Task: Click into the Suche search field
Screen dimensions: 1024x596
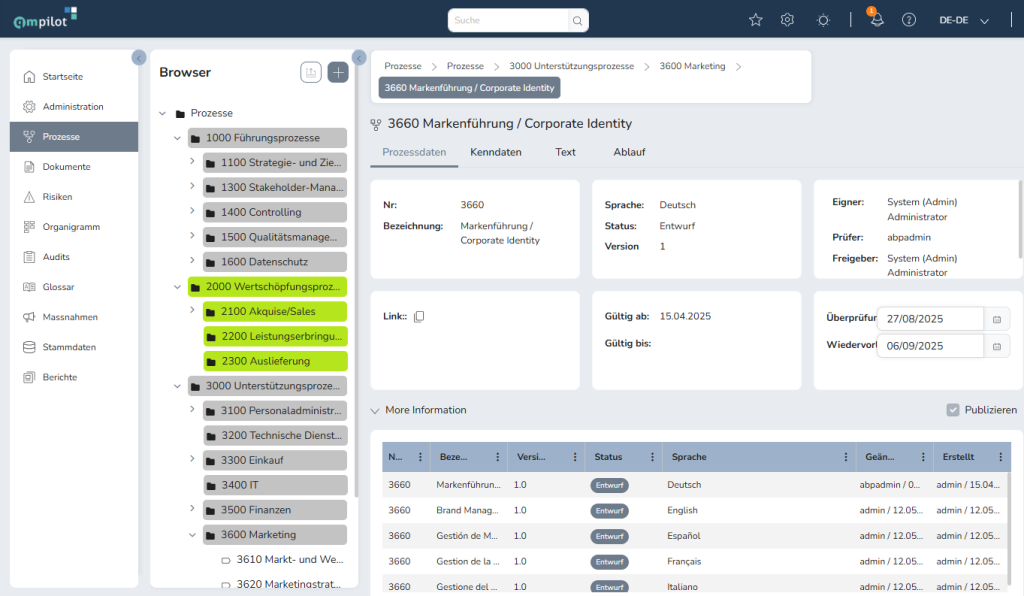Action: [x=508, y=20]
